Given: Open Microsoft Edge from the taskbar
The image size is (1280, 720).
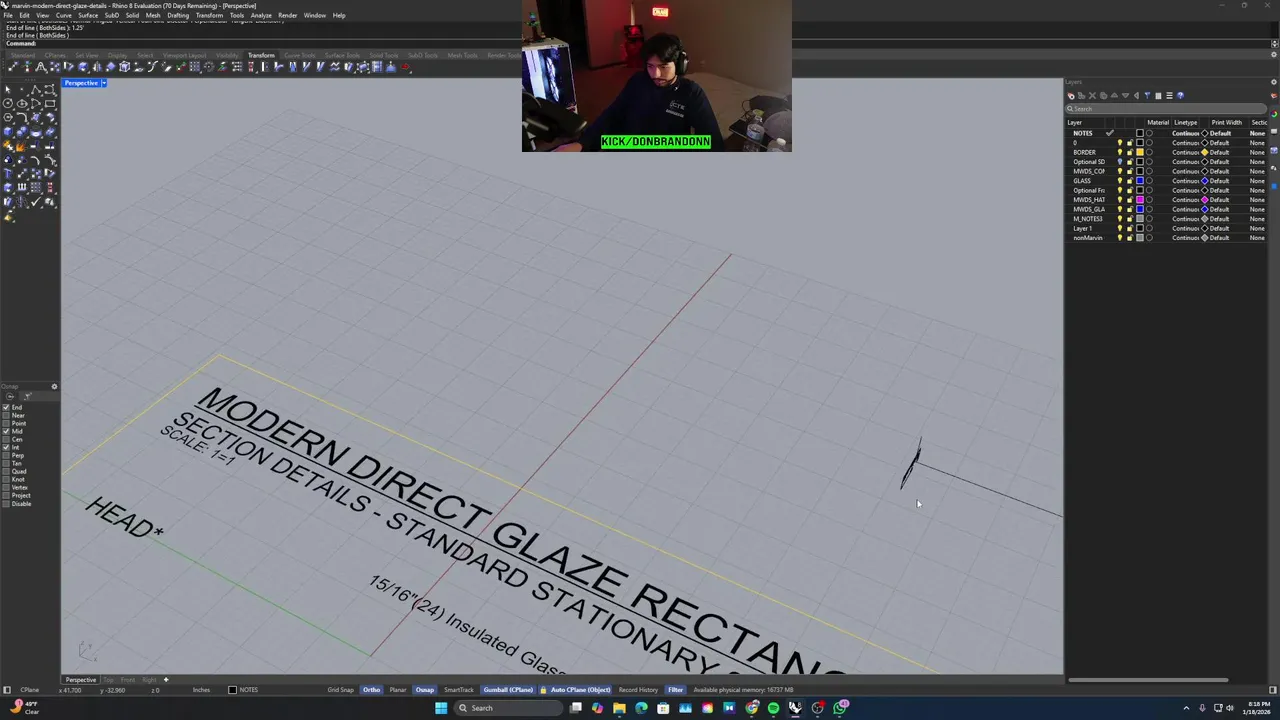Looking at the screenshot, I should point(641,708).
